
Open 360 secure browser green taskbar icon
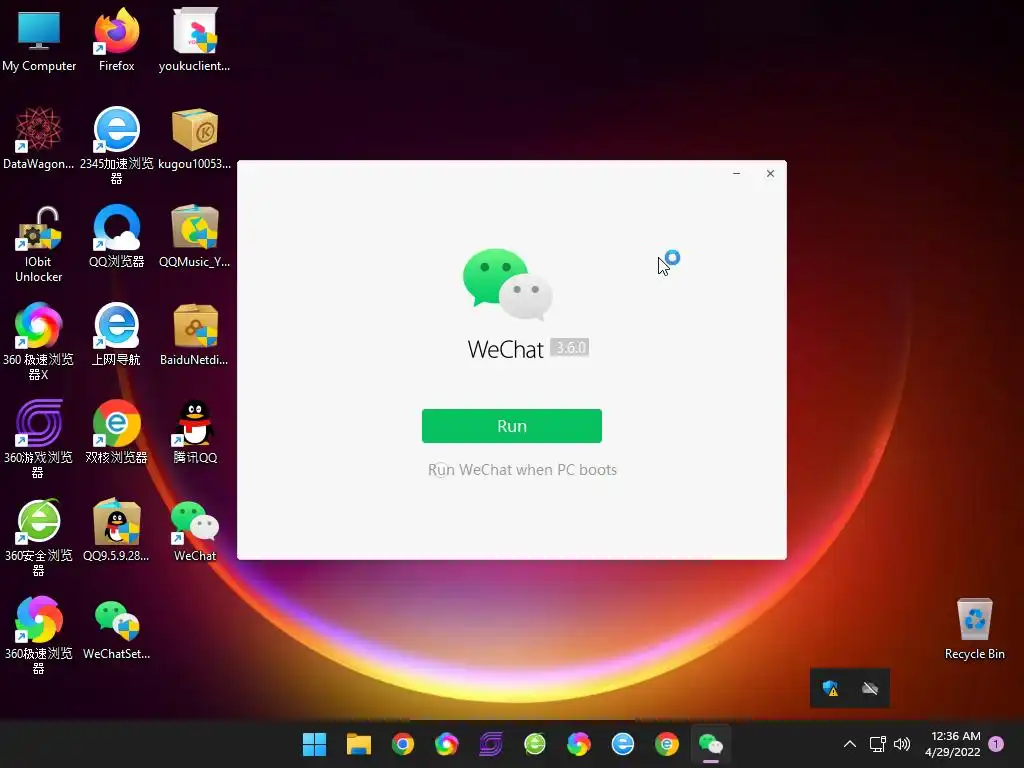[x=534, y=744]
